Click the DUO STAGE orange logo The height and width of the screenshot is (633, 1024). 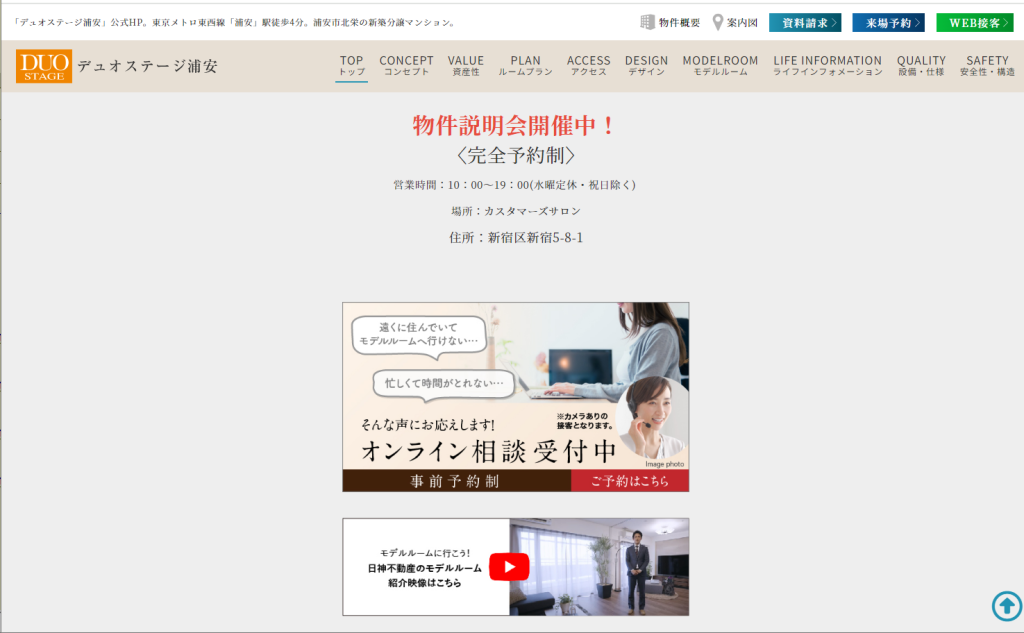point(44,66)
